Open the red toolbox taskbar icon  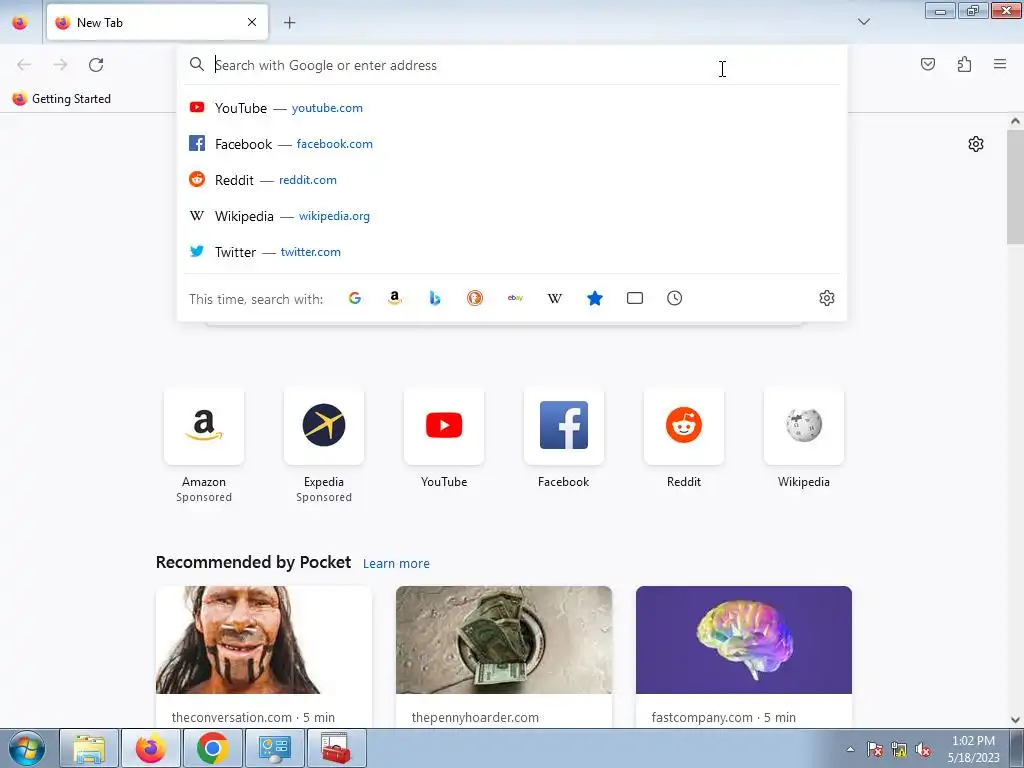[336, 748]
